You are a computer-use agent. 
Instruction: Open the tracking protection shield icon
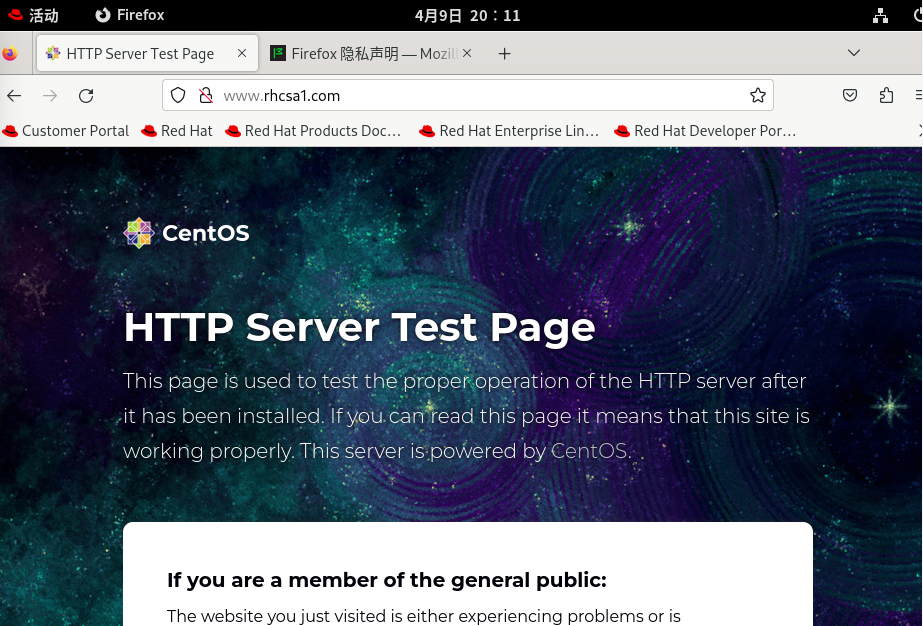pos(178,95)
